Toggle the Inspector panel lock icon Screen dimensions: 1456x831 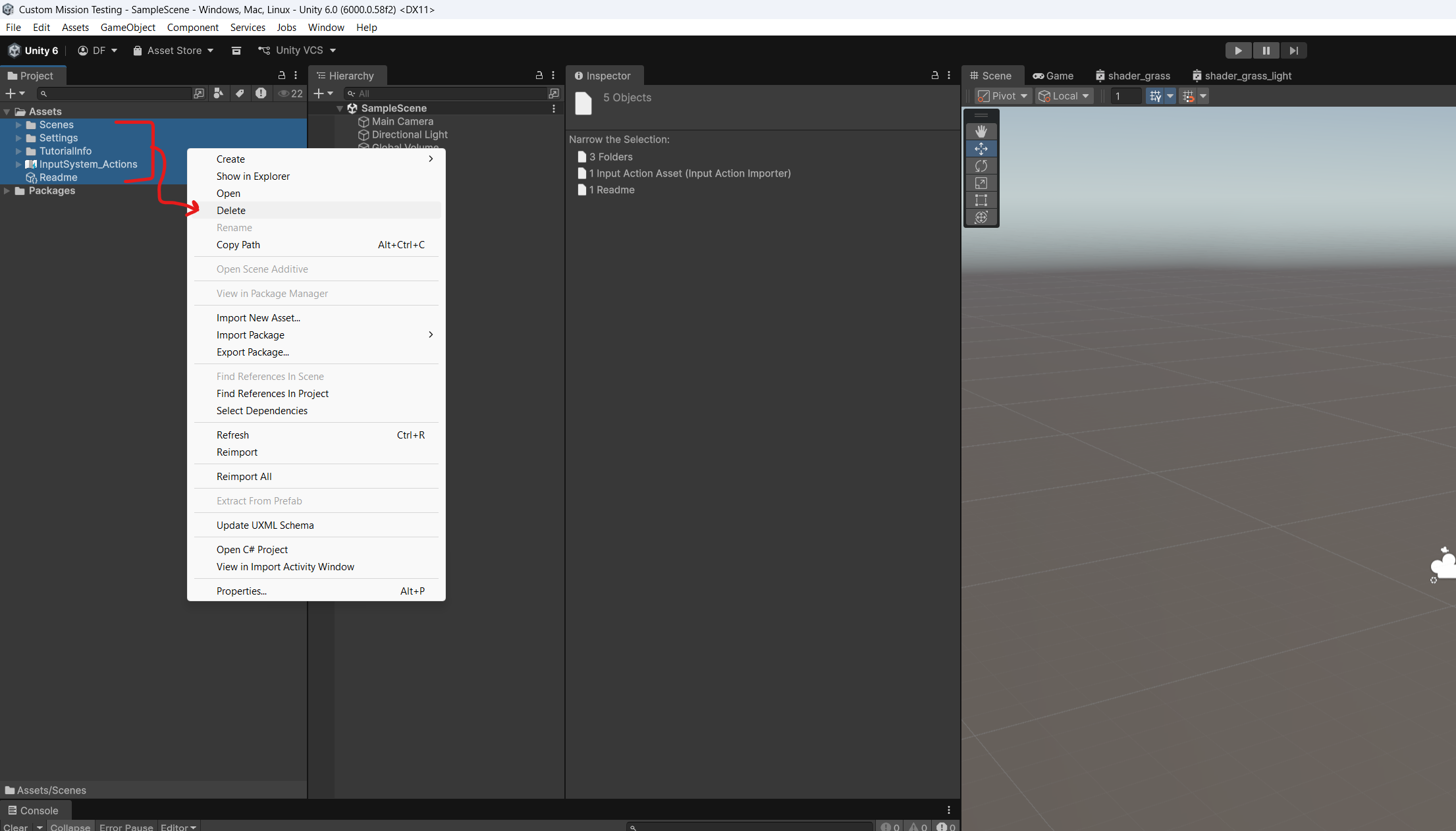934,76
